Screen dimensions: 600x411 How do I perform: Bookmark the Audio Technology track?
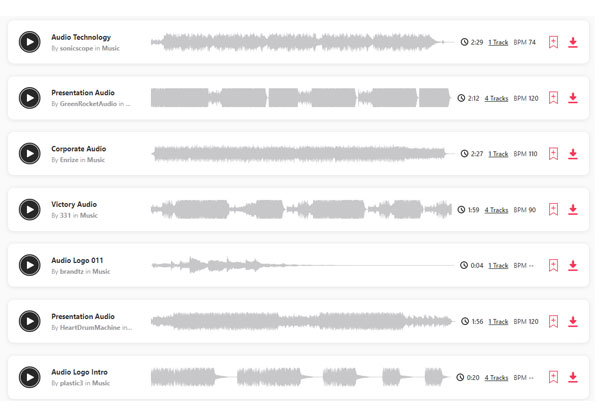pos(553,42)
